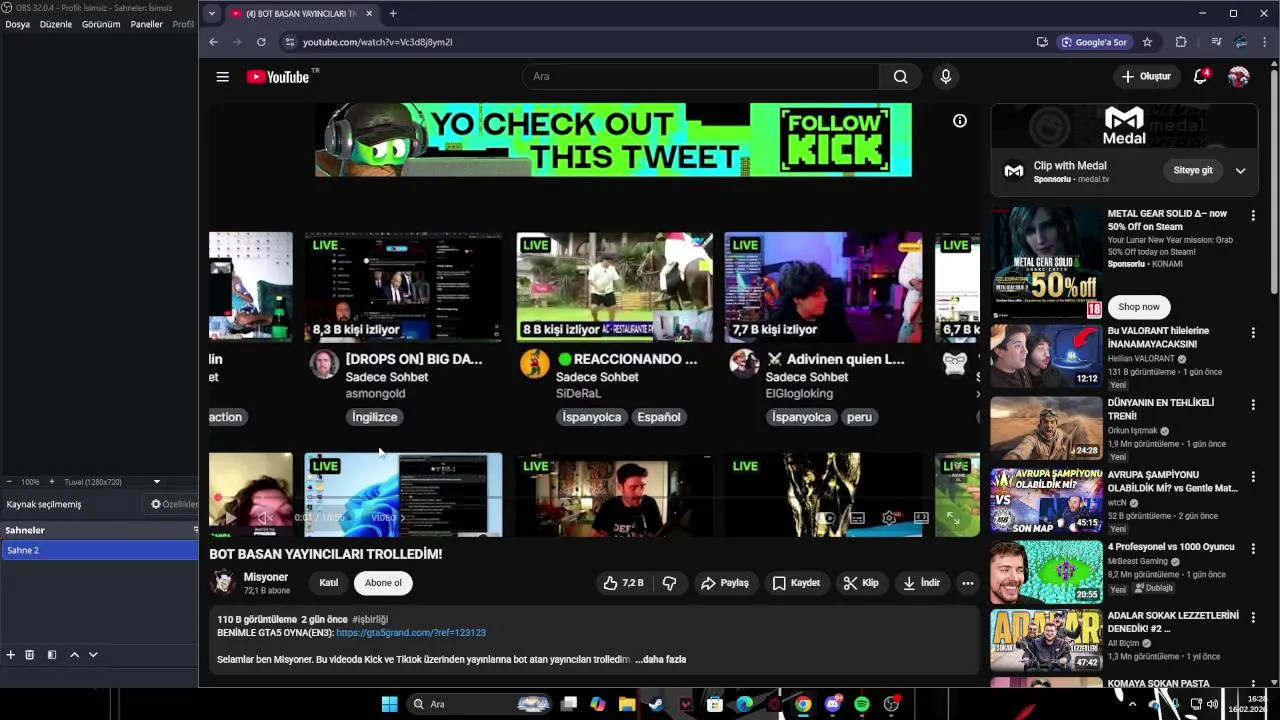Zoom out OBS preview with minus
The width and height of the screenshot is (1280, 720).
click(9, 482)
